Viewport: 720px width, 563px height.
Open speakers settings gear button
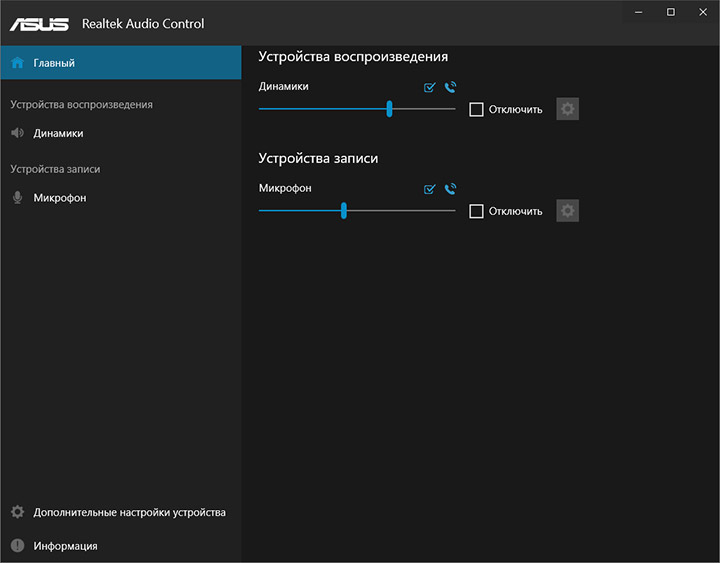568,109
